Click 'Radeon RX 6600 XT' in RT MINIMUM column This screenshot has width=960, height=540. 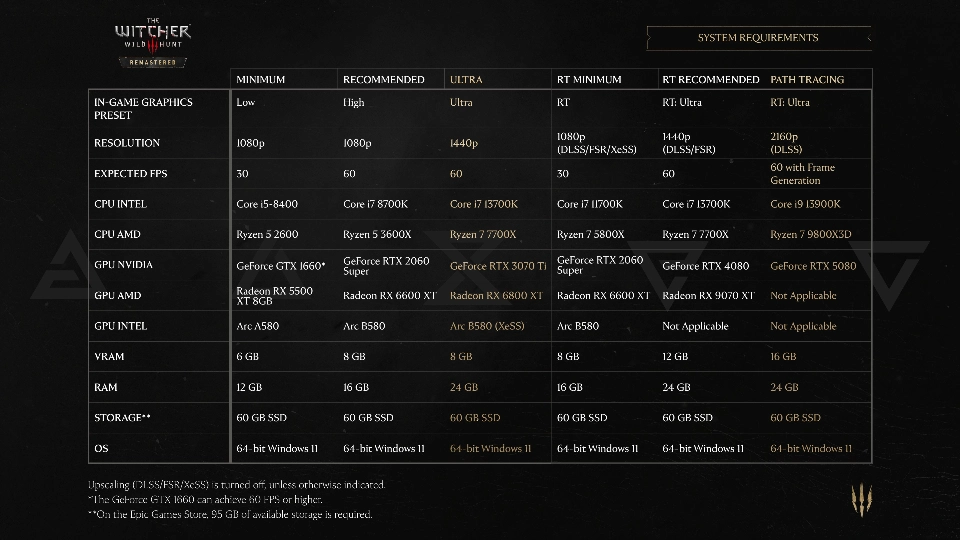coord(603,295)
